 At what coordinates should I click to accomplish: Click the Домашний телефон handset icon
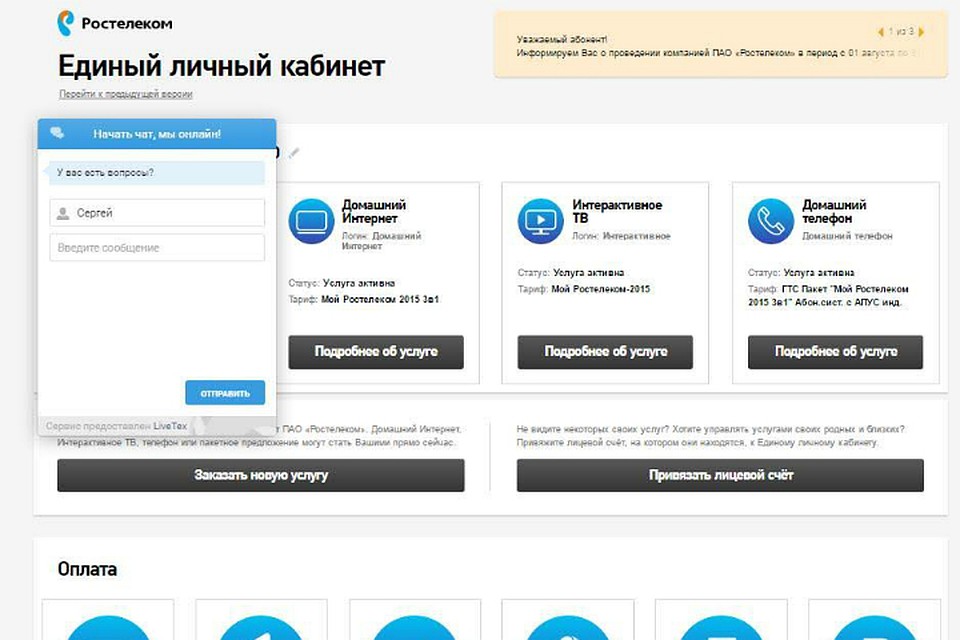(x=771, y=221)
